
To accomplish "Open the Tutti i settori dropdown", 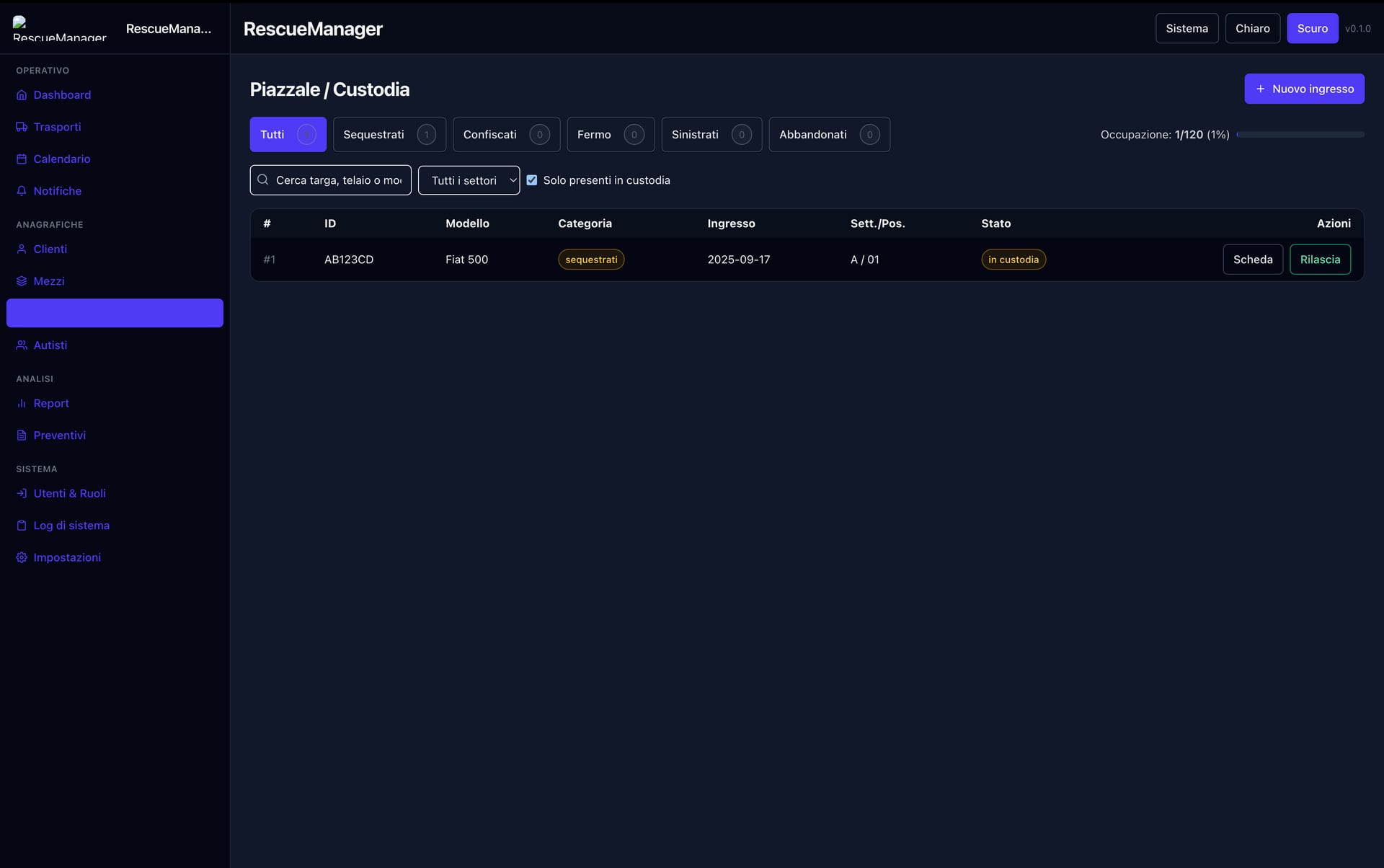I will click(x=469, y=180).
